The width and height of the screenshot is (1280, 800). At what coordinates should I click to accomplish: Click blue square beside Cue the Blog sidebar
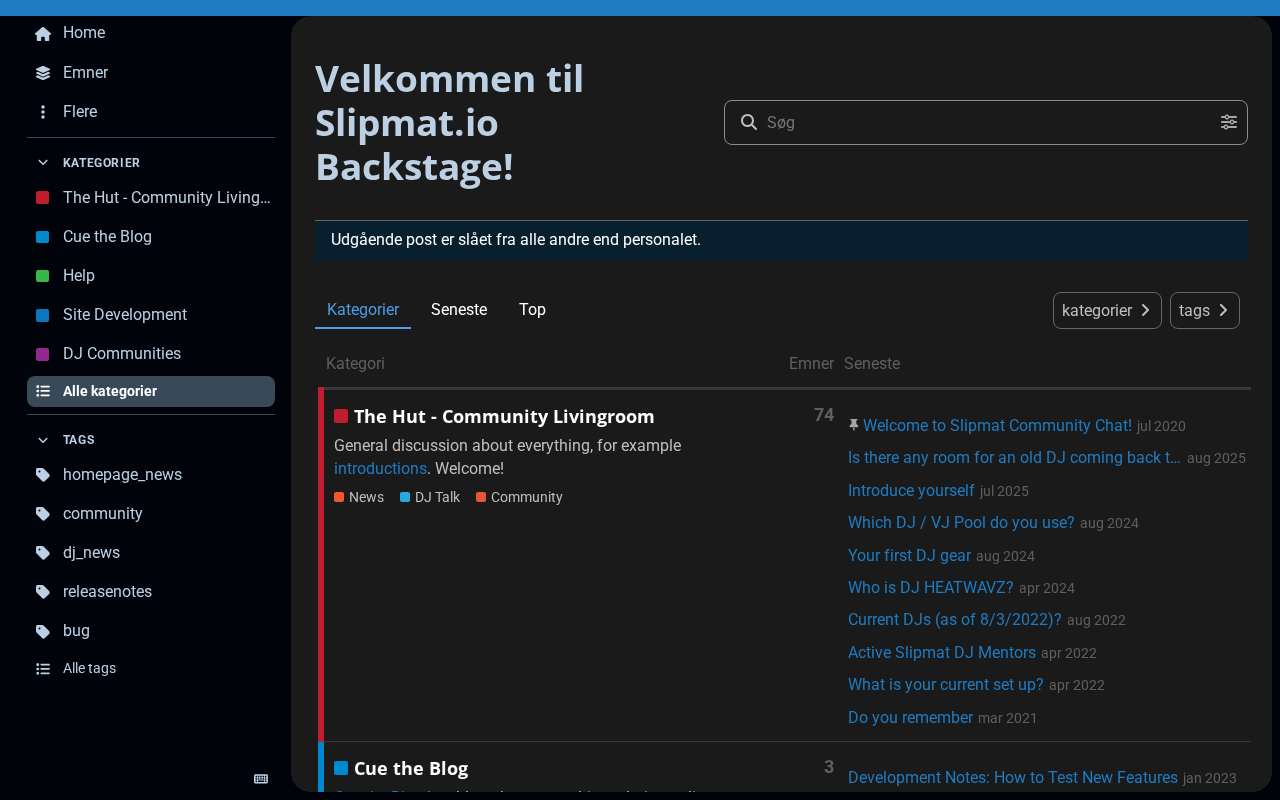tap(42, 237)
